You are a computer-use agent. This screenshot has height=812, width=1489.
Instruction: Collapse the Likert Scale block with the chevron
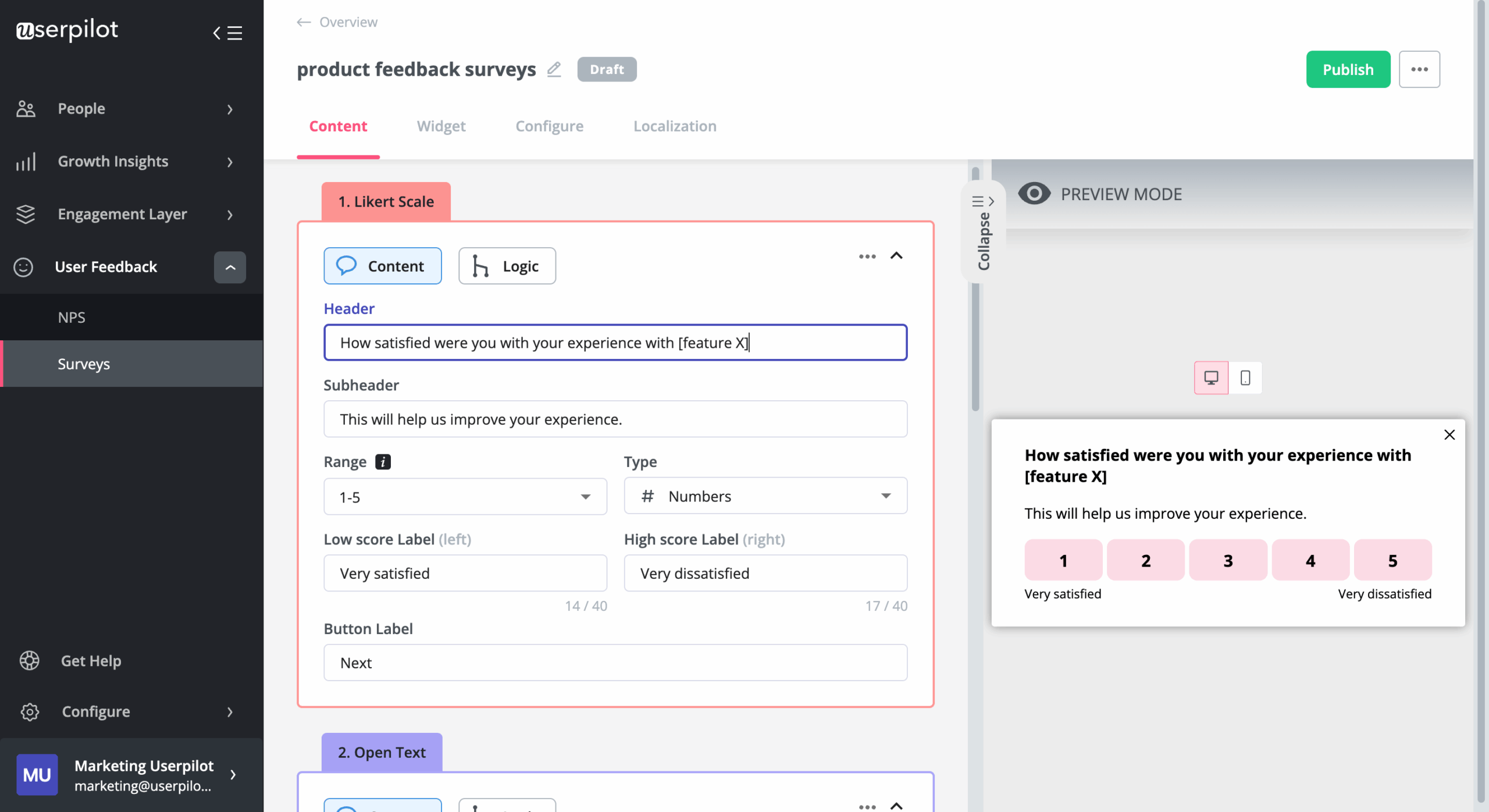coord(896,256)
